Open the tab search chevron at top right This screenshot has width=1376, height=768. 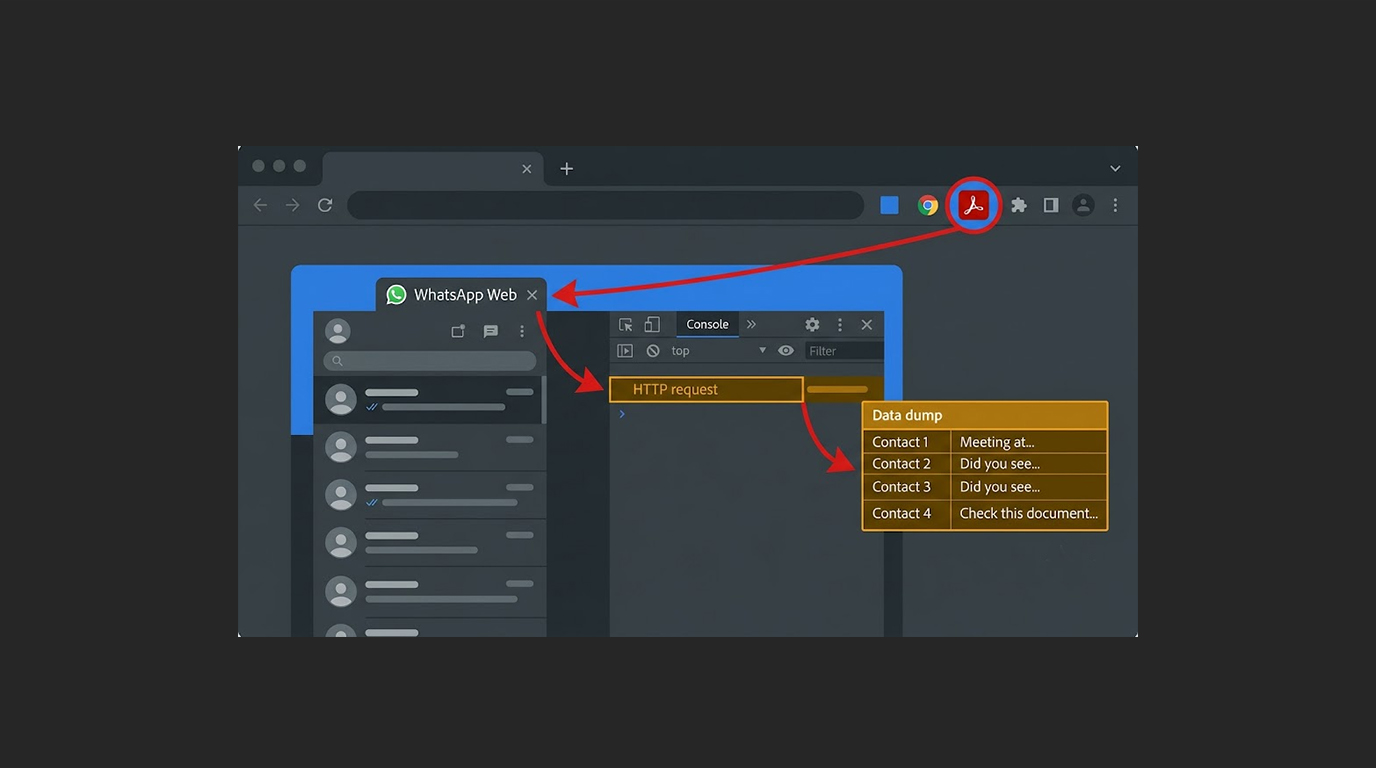tap(1115, 169)
